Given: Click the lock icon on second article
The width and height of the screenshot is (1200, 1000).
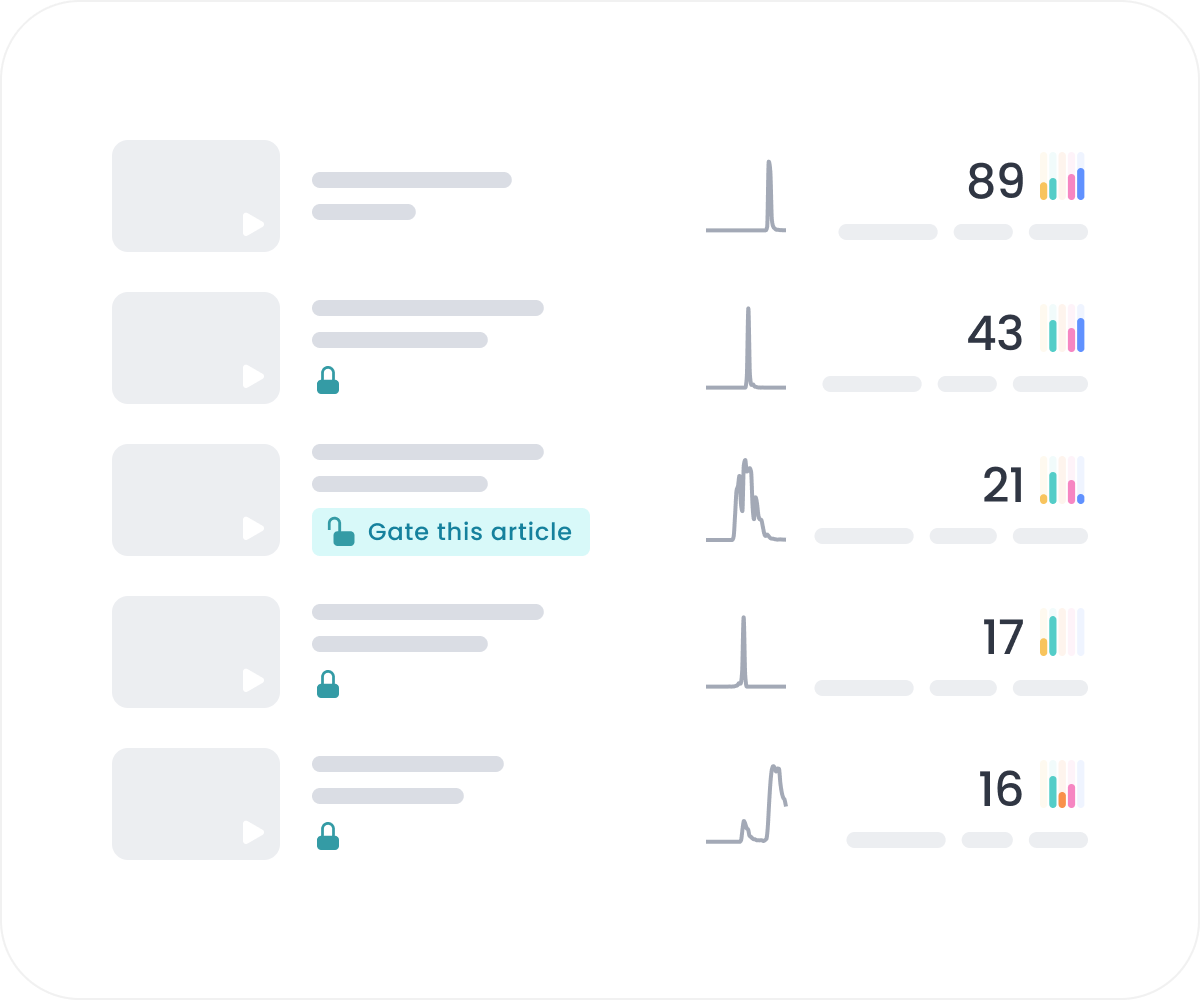Looking at the screenshot, I should [328, 380].
